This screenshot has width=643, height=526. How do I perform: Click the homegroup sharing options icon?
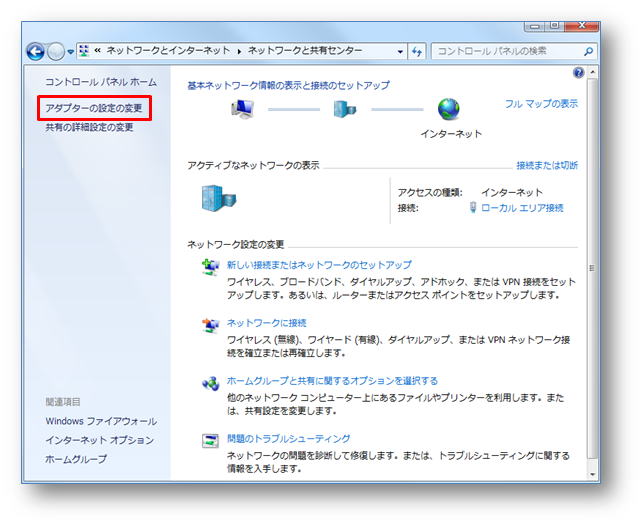[210, 383]
